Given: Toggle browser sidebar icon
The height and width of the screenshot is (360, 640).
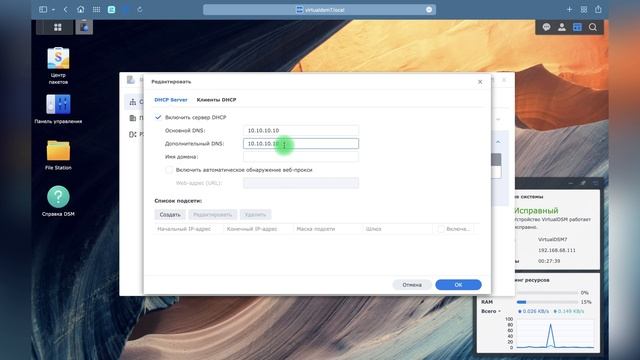Looking at the screenshot, I should [x=43, y=9].
